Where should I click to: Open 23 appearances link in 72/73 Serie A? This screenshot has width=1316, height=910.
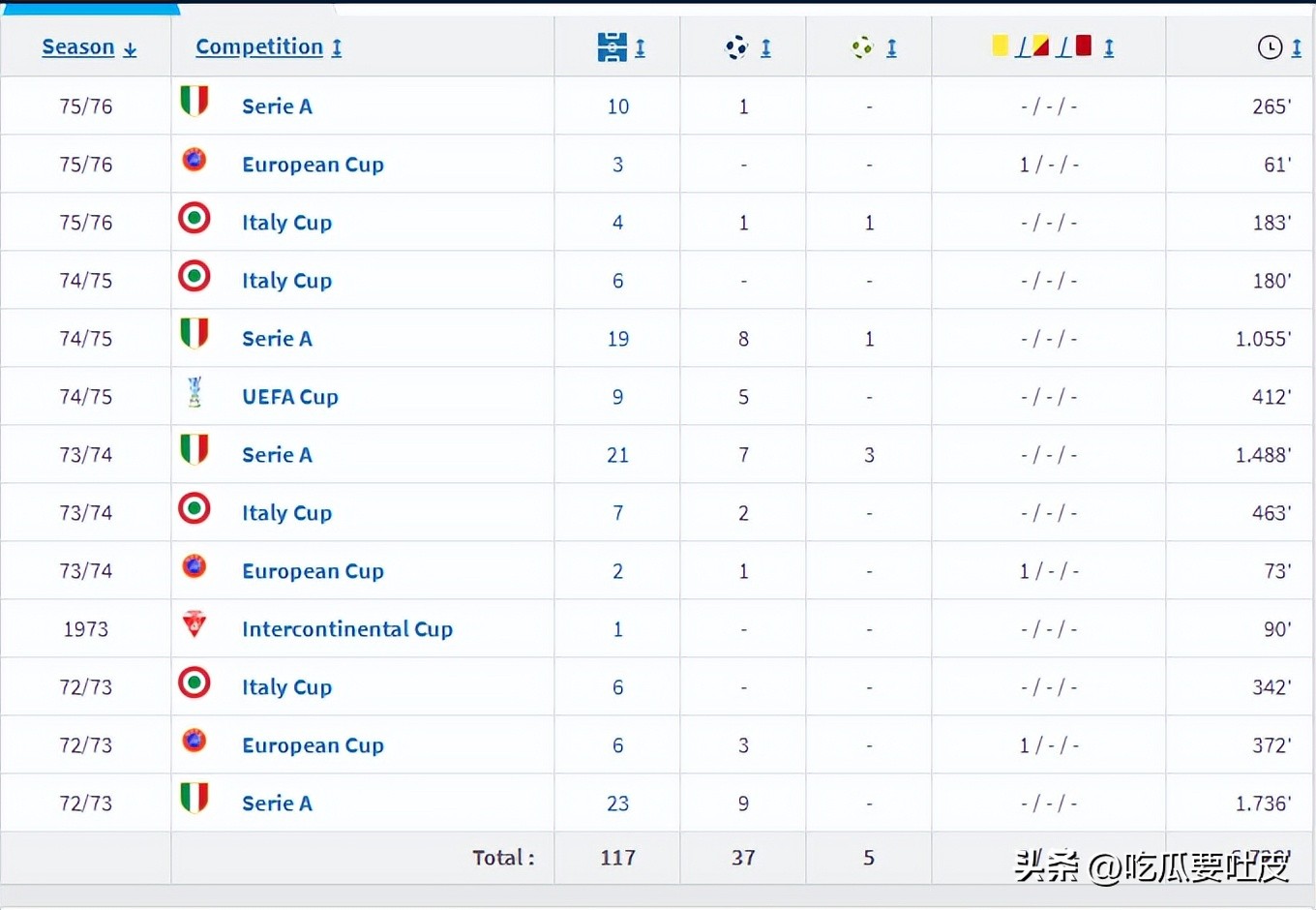coord(617,804)
